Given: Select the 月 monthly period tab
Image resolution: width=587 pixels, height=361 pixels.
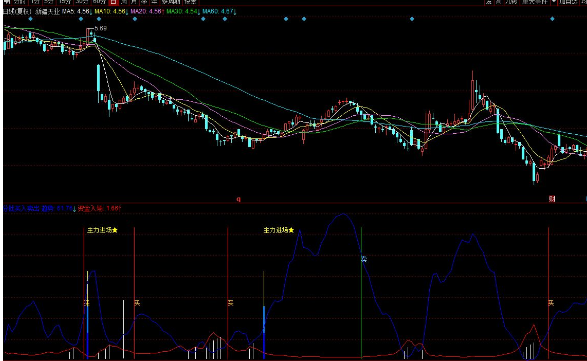Looking at the screenshot, I should click(x=134, y=2).
